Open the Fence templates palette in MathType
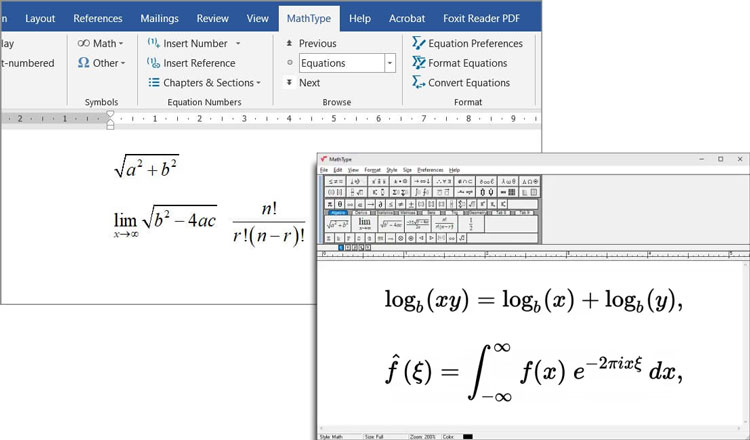Image resolution: width=750 pixels, height=440 pixels. coord(335,192)
